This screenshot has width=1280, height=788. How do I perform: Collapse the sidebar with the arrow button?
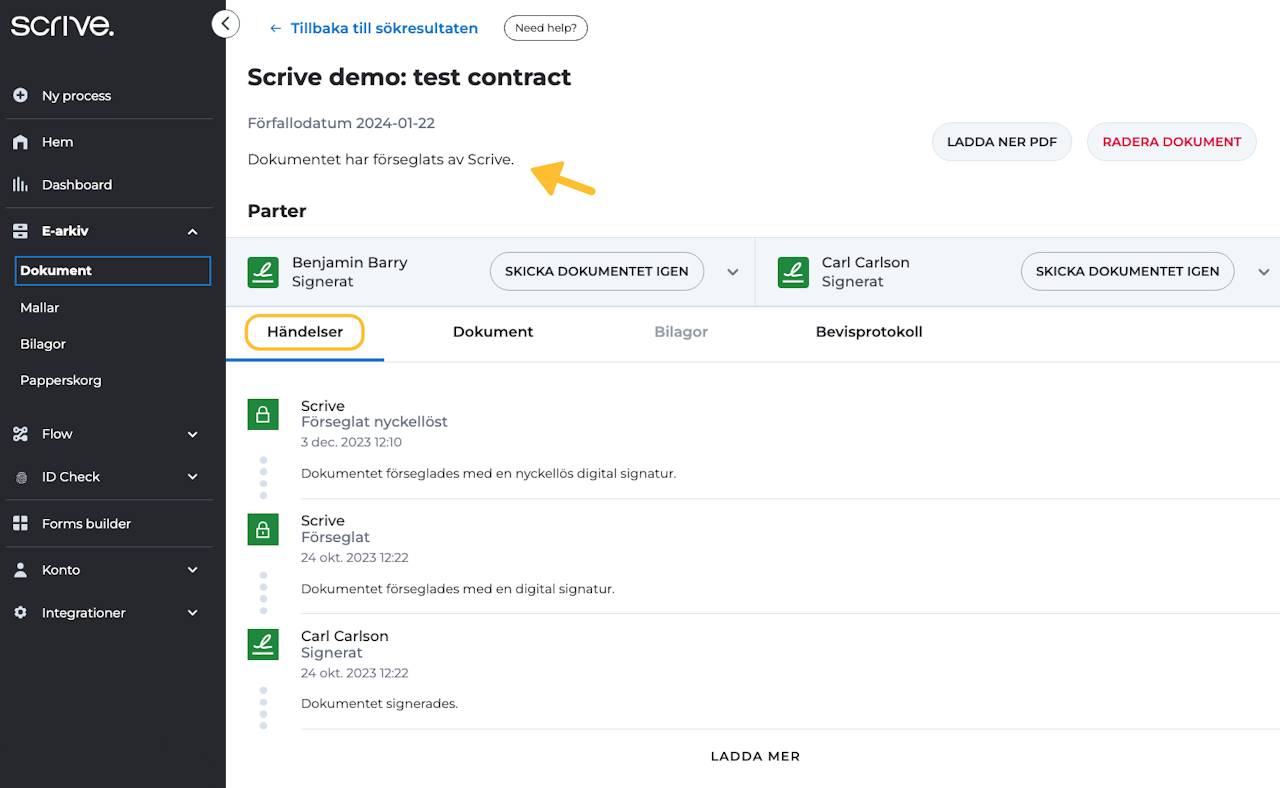tap(226, 24)
